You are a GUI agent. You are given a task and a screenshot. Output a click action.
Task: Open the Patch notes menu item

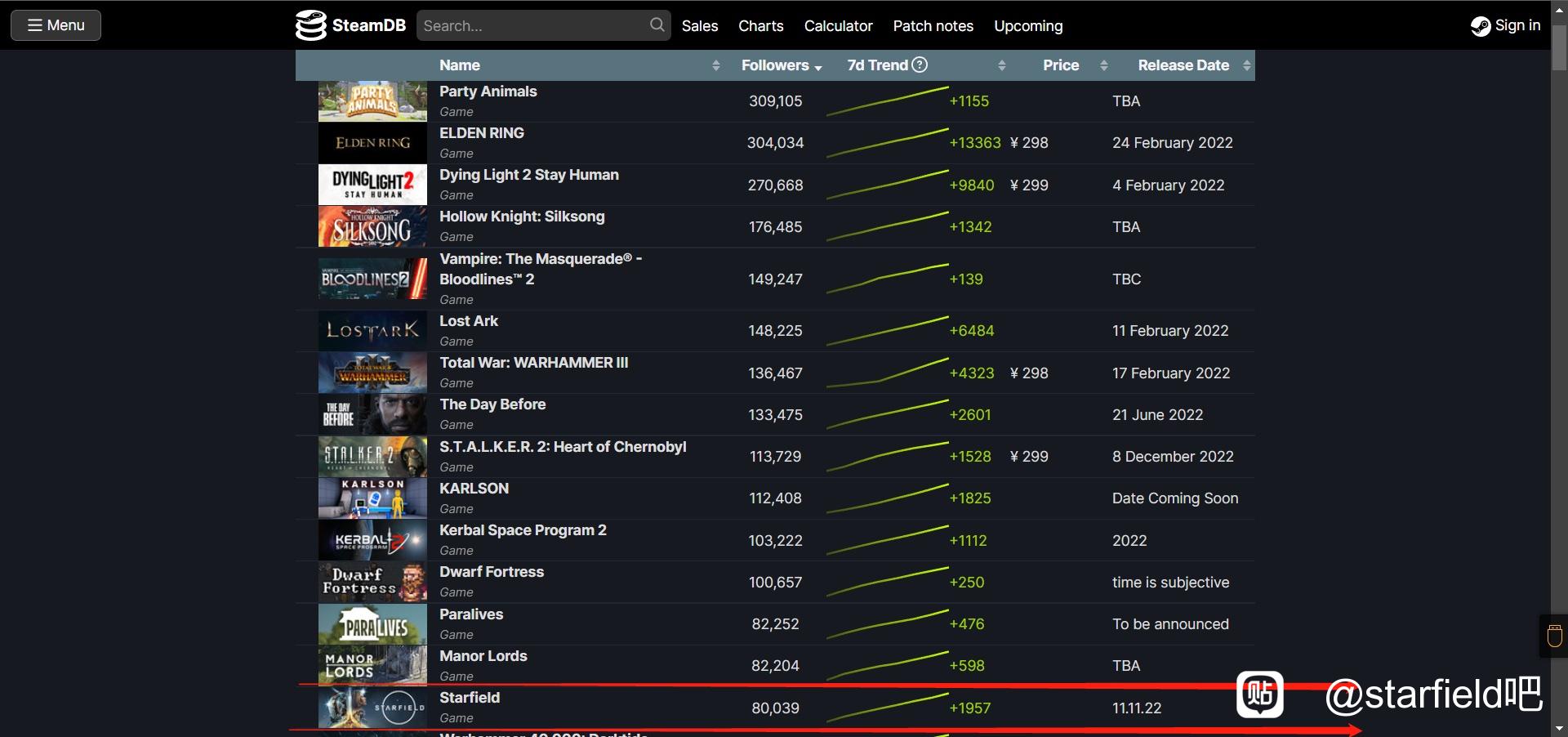(933, 26)
